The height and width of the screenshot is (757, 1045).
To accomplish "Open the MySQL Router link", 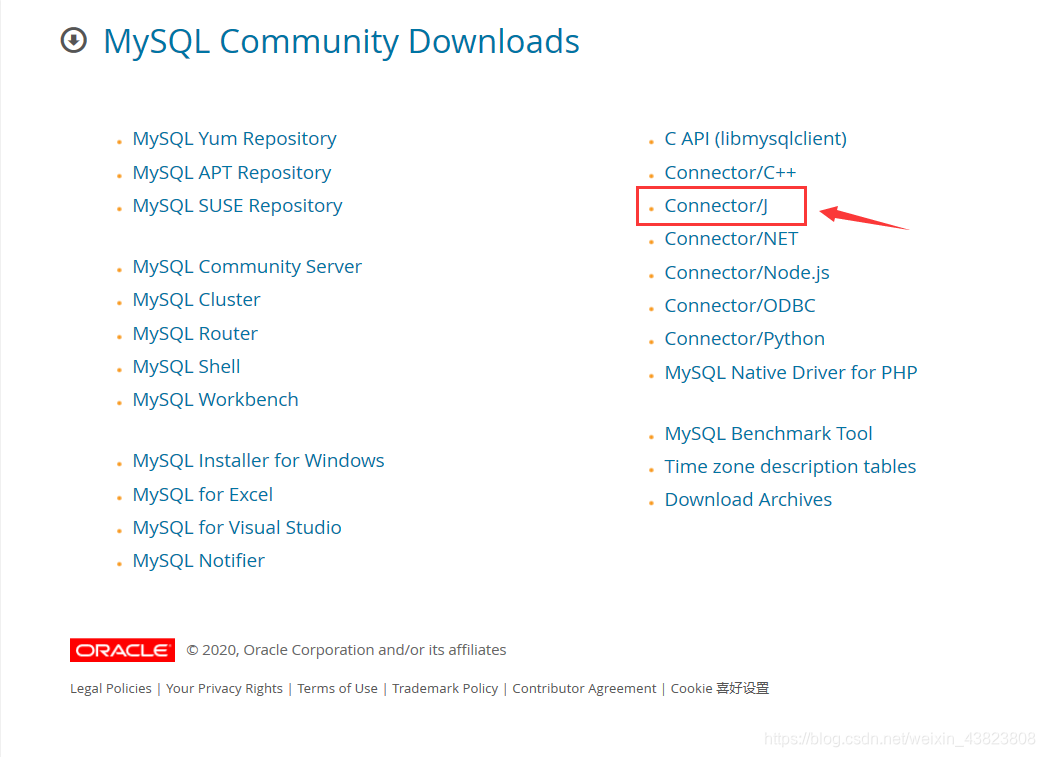I will [x=195, y=333].
